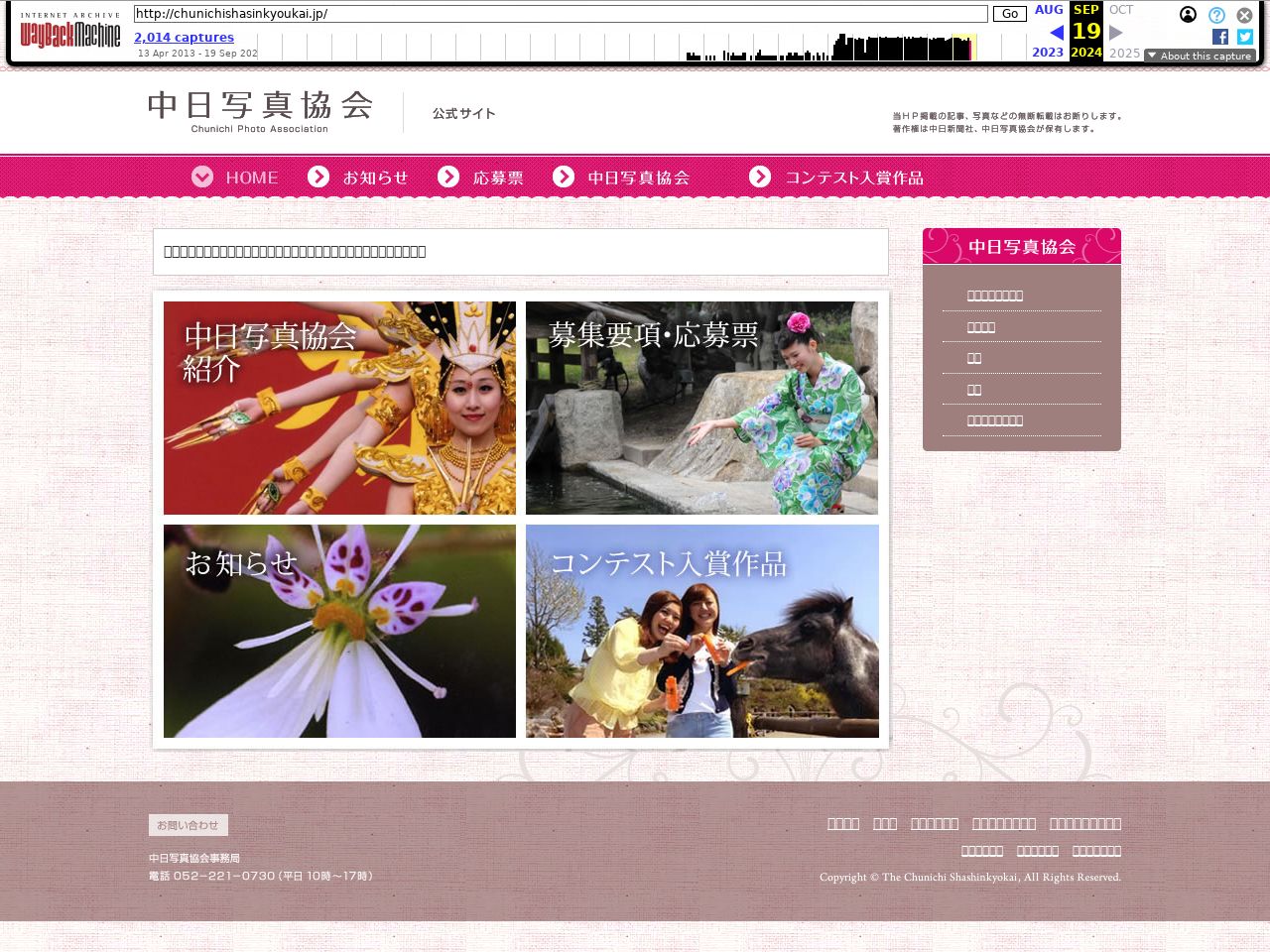
Task: Click the お問い合わせ button in footer
Action: (x=189, y=825)
